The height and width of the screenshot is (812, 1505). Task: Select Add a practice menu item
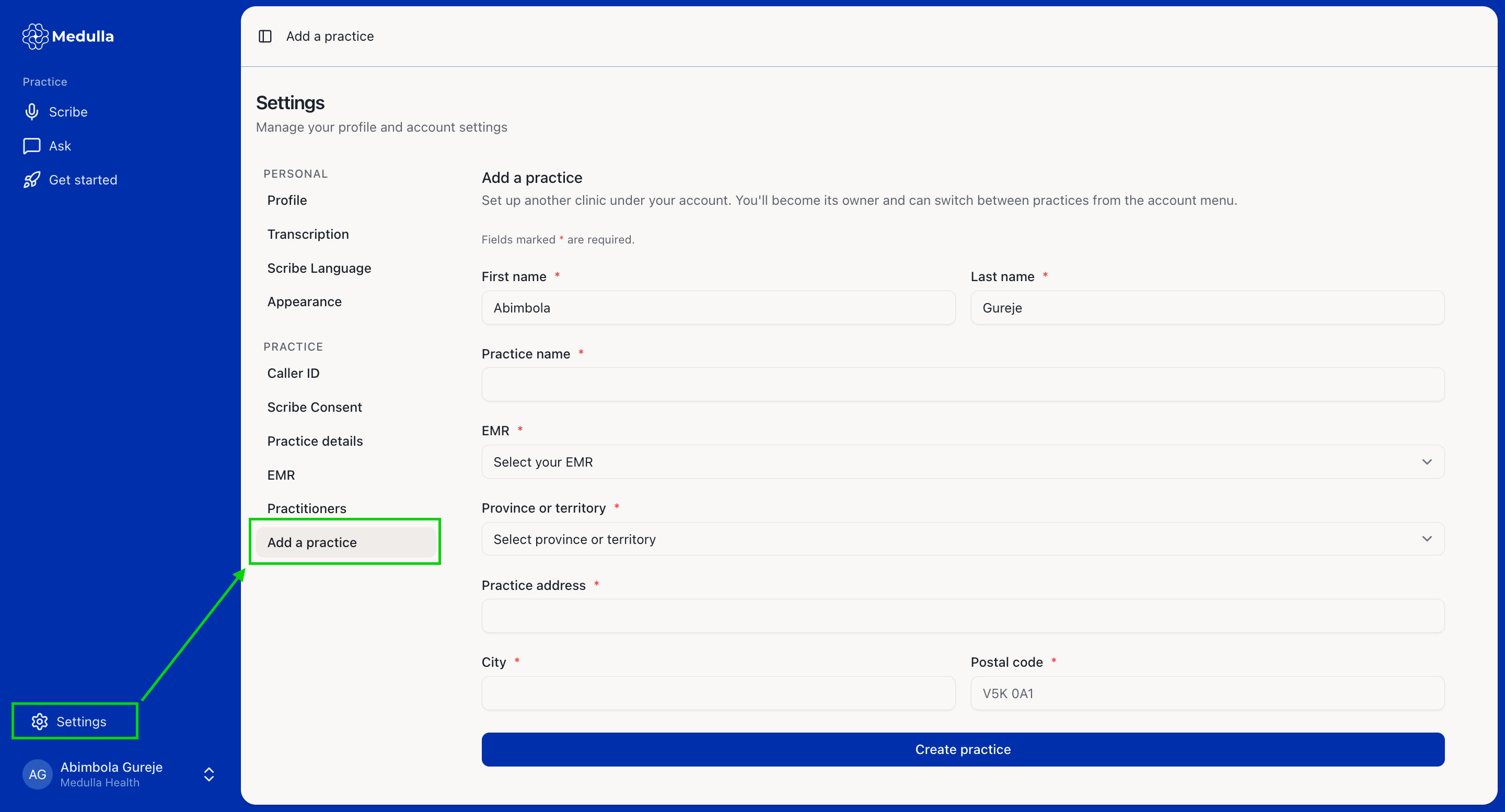346,542
